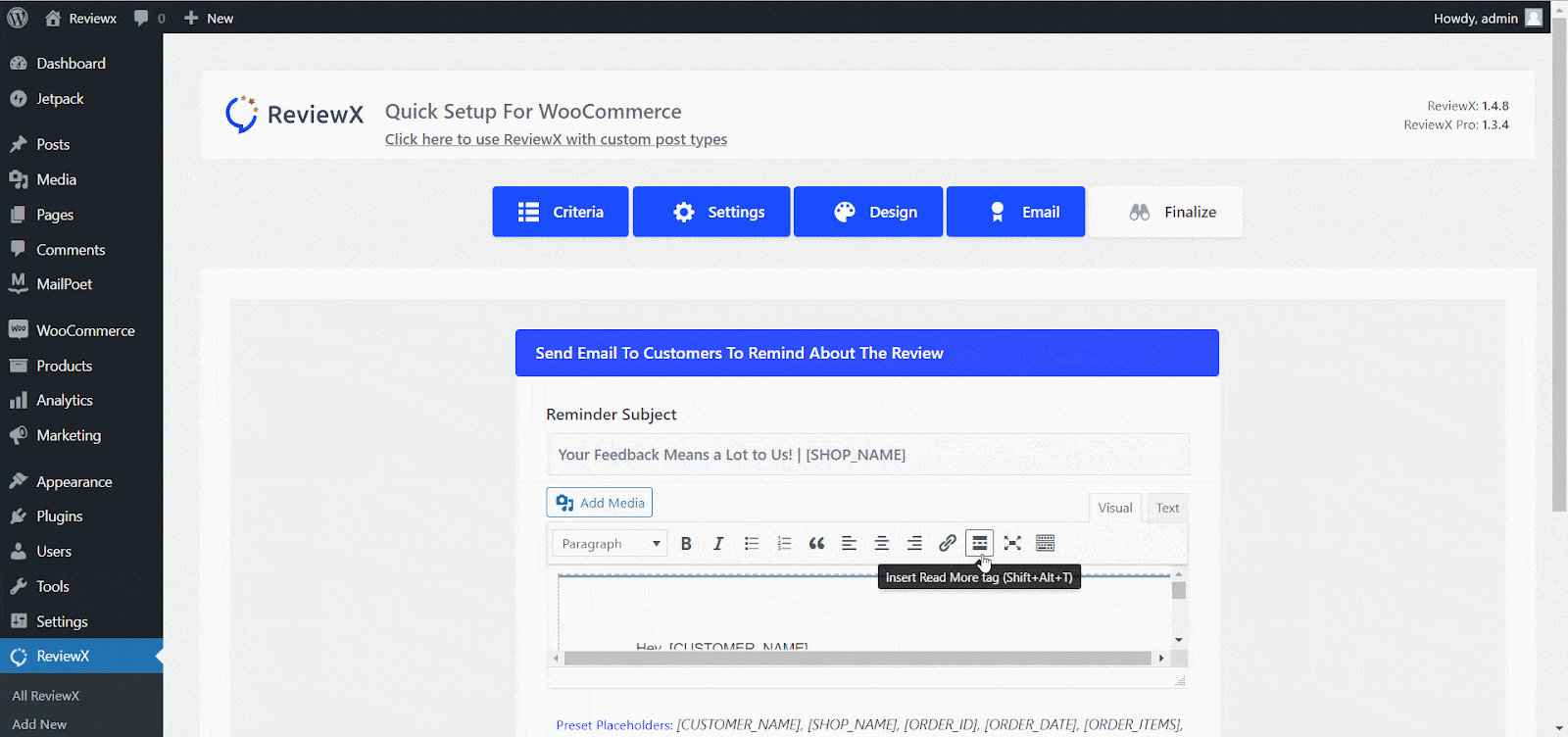Image resolution: width=1568 pixels, height=737 pixels.
Task: Center align the email text
Action: [882, 544]
